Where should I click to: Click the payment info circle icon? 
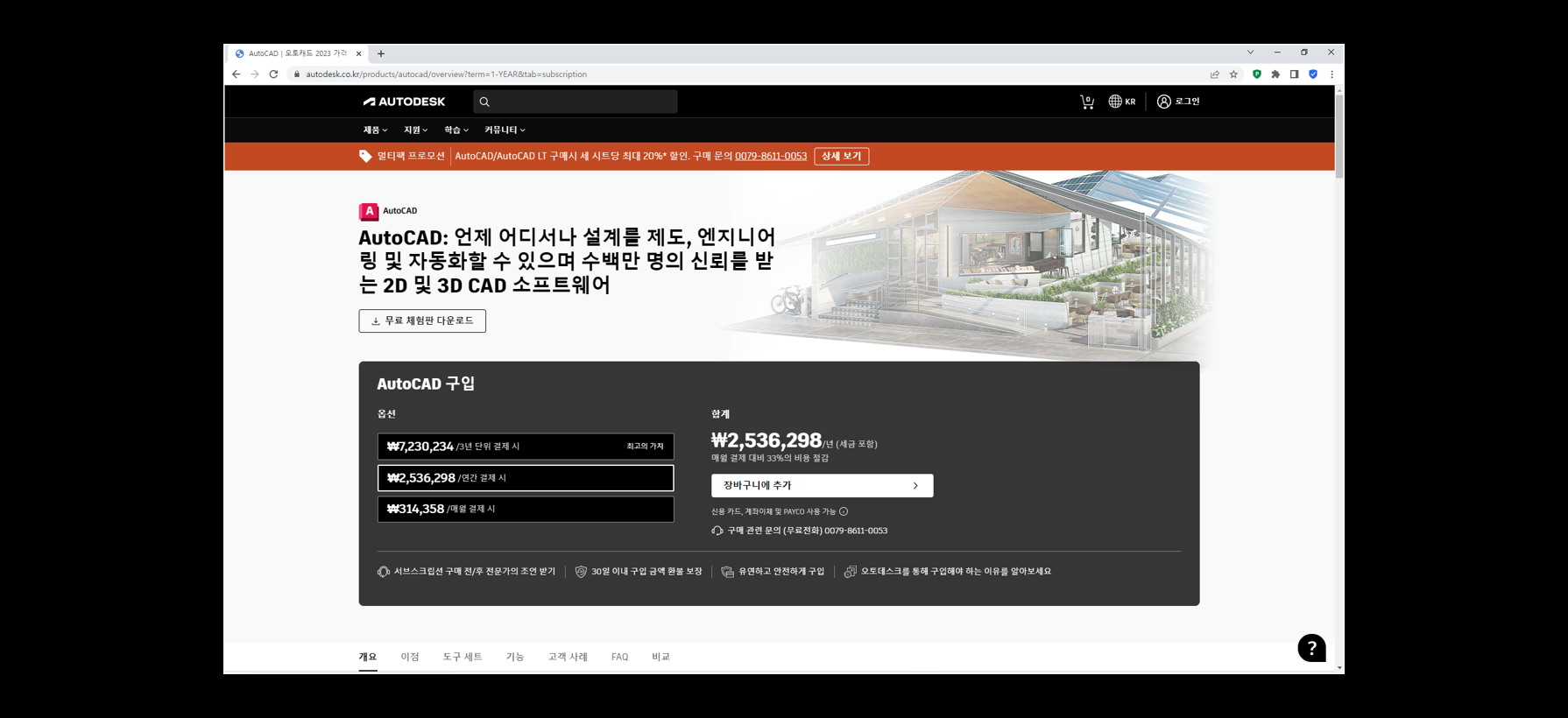click(x=844, y=511)
